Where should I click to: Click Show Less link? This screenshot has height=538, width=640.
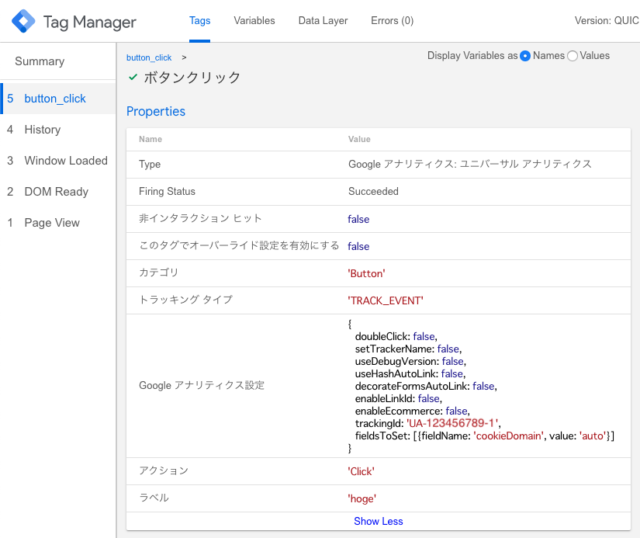click(x=378, y=521)
